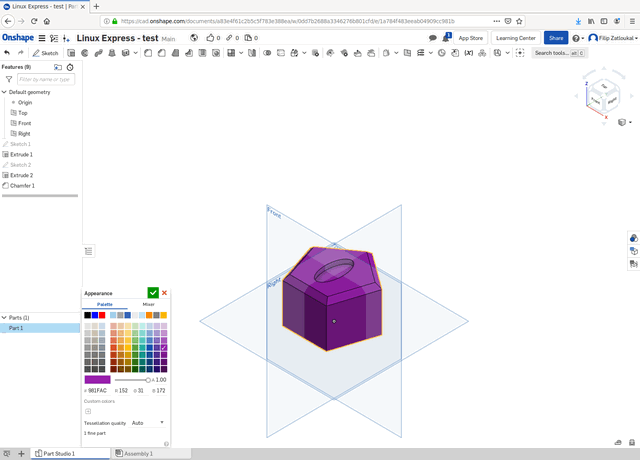Select the Revolve tool in the toolbar
This screenshot has height=460, width=640.
point(84,53)
